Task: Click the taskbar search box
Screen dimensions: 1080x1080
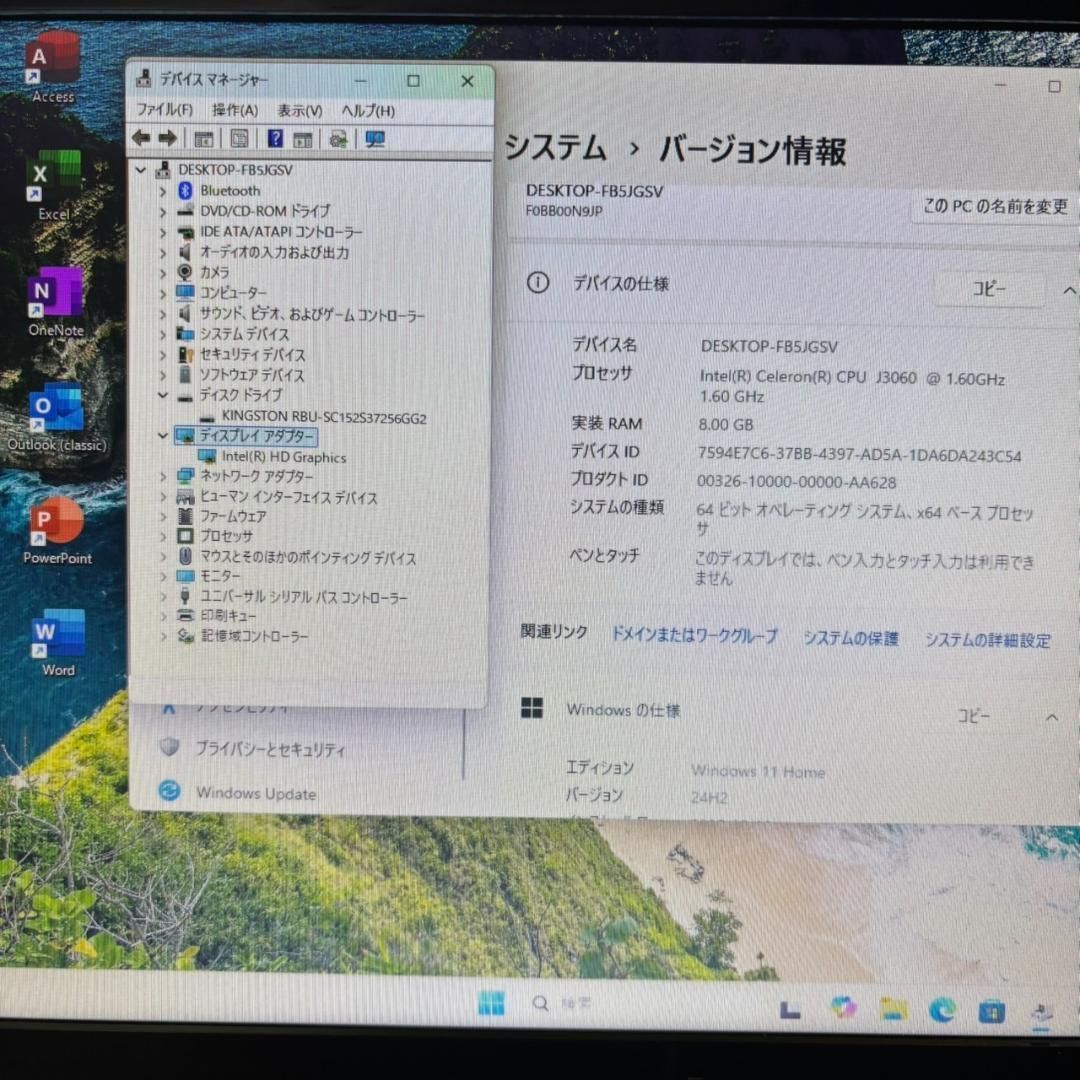Action: point(560,1003)
